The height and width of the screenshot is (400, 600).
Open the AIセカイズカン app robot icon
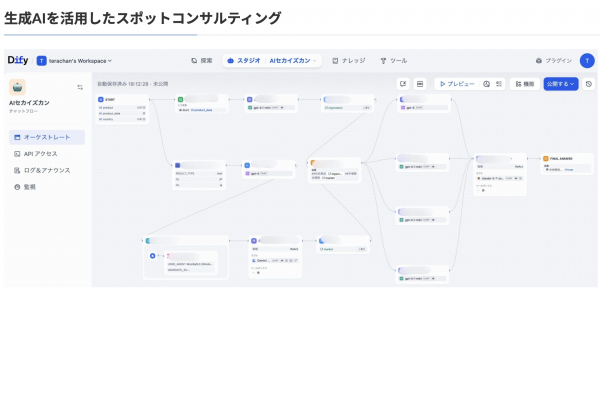(x=18, y=87)
